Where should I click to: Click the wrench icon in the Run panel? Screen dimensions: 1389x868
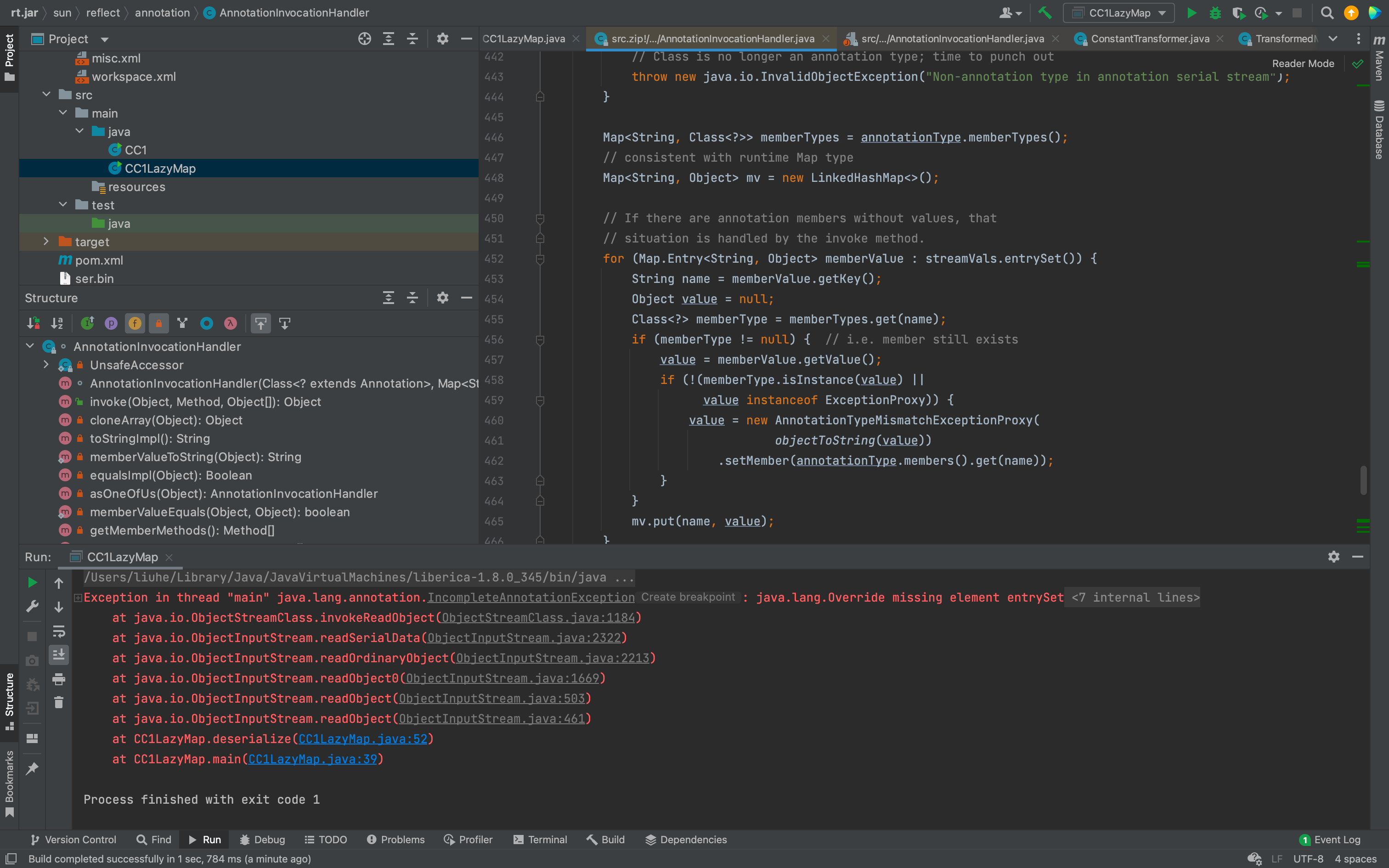(32, 607)
